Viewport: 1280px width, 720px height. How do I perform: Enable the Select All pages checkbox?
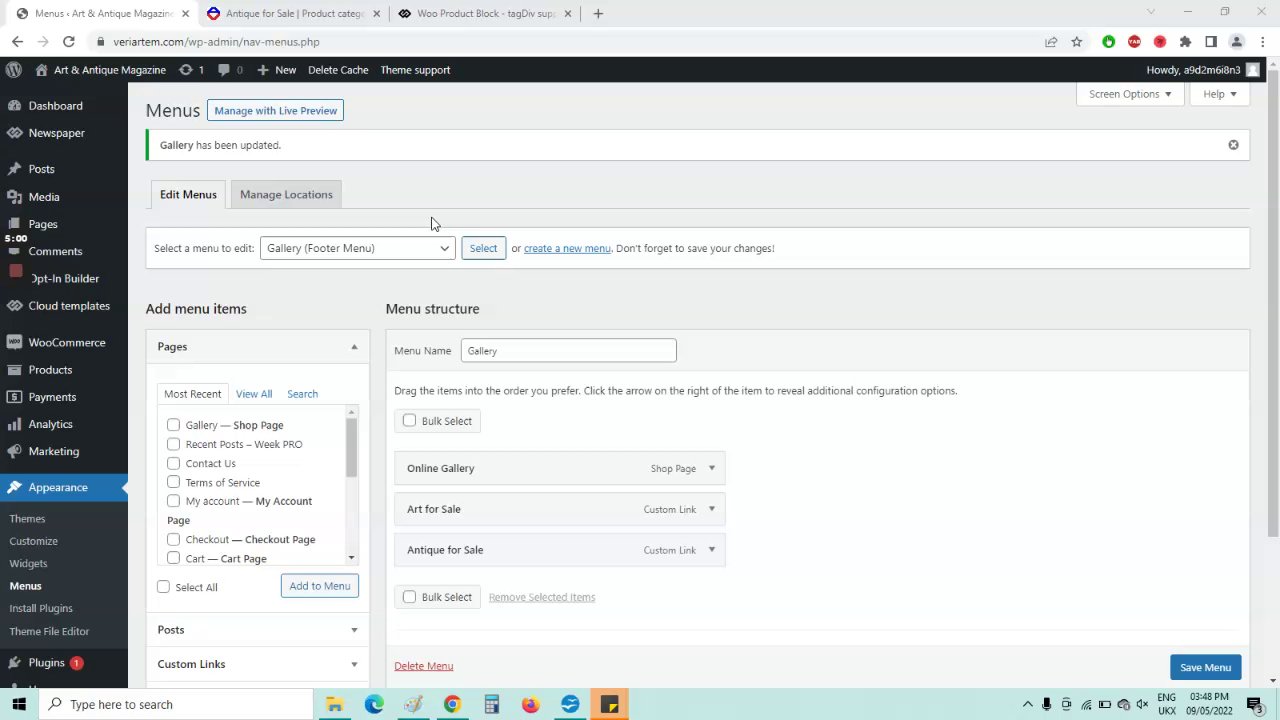(164, 587)
